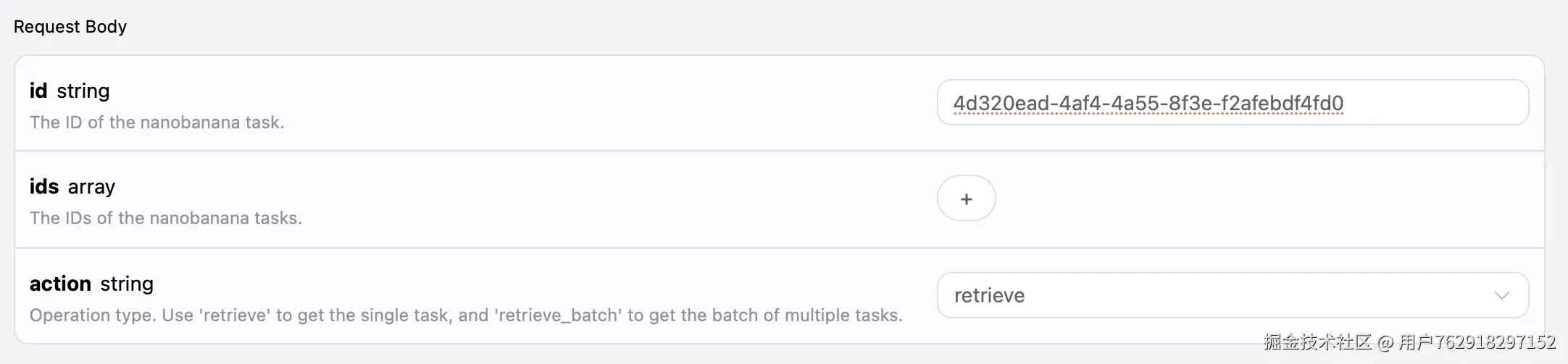Screen dimensions: 1568x364
Task: Click the 'string' type beside action
Action: tap(127, 284)
